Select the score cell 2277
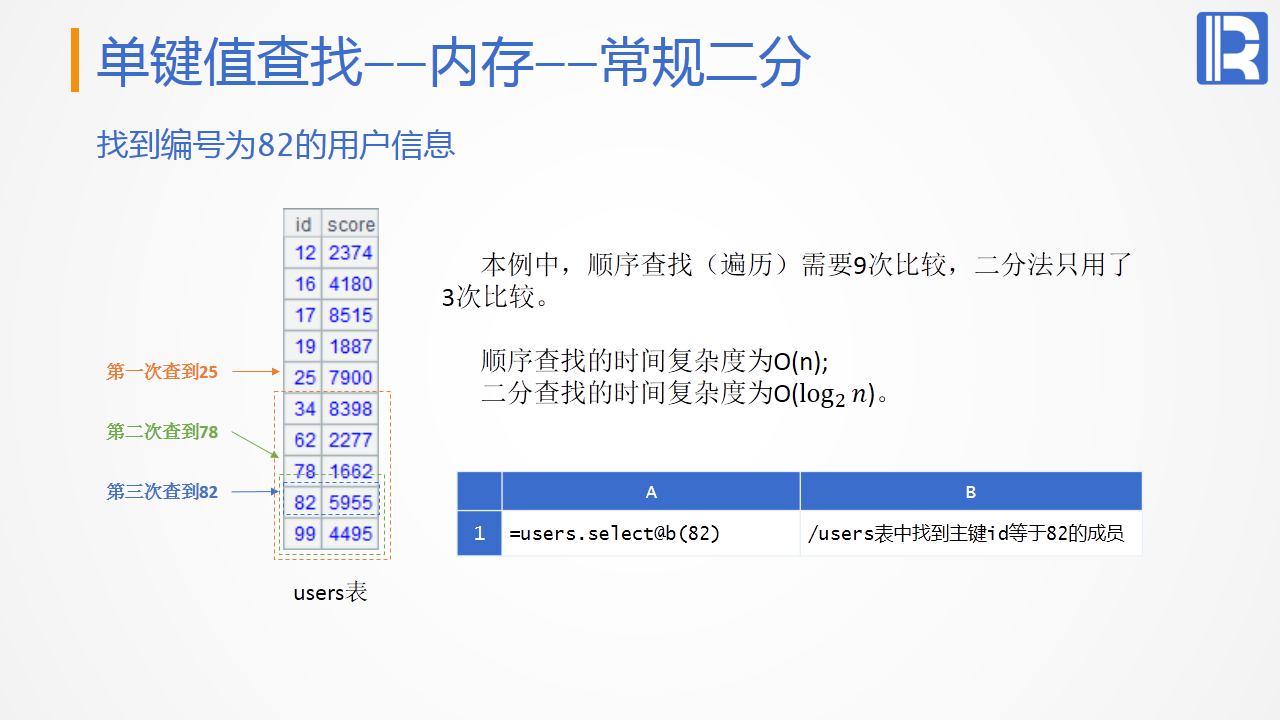 tap(351, 439)
